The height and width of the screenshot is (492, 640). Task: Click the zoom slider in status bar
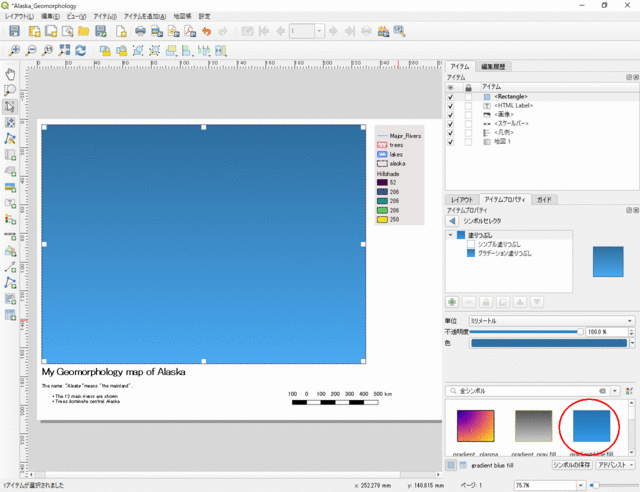tap(614, 485)
